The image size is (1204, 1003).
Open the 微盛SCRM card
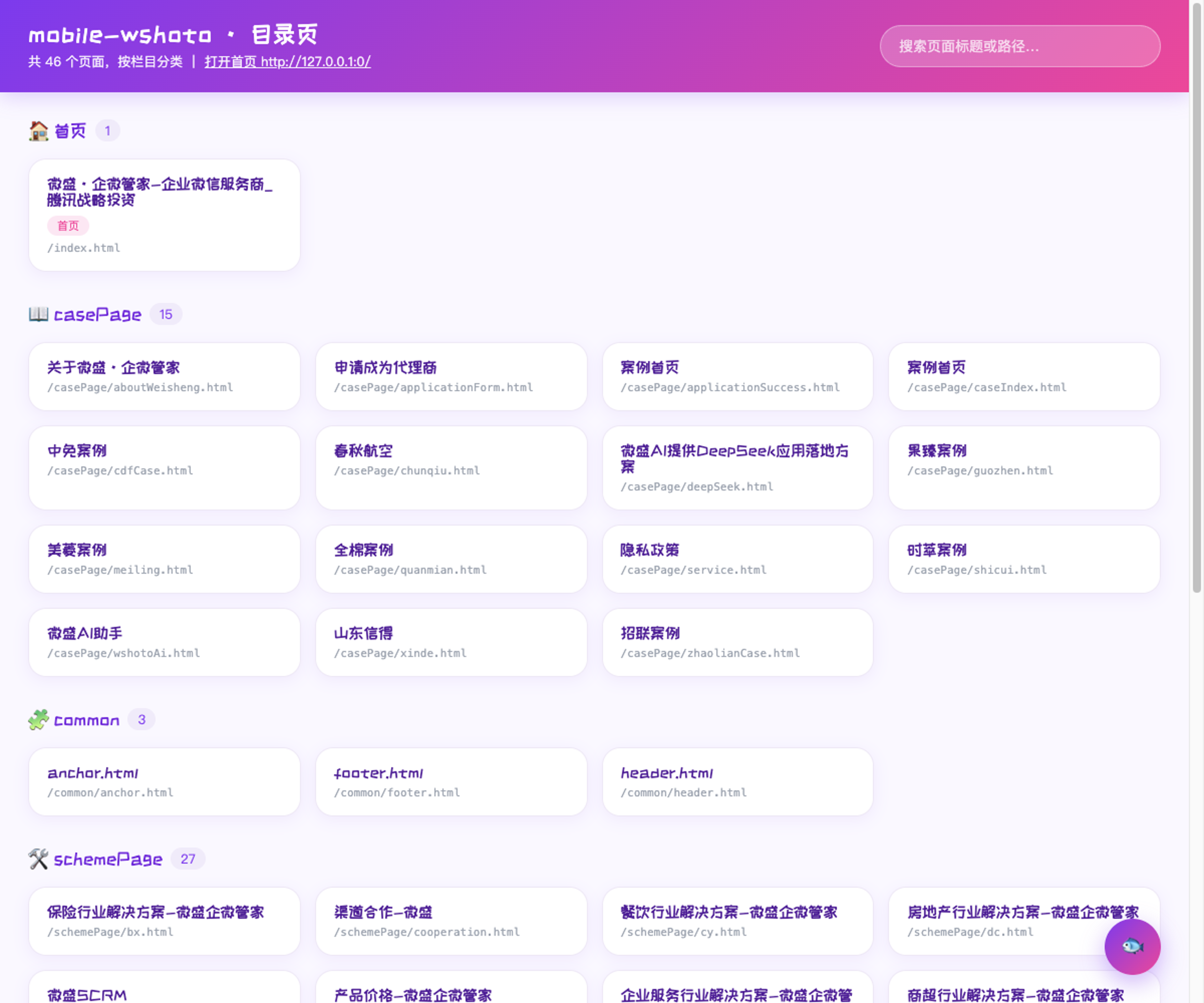tap(165, 987)
